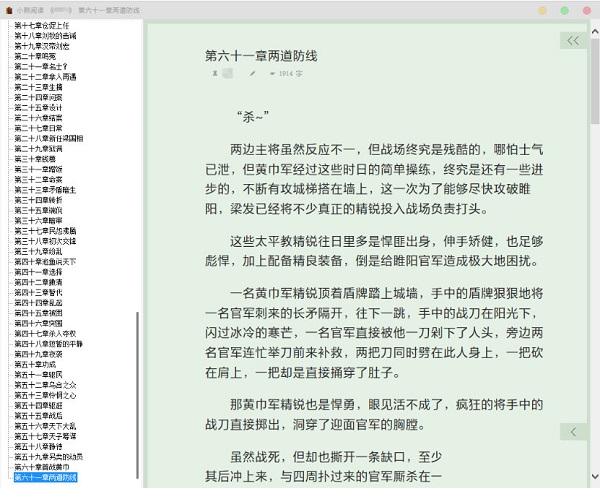Screen dimensions: 600x488
Task: Select chapter 第四十章 in the list
Action: coord(45,262)
